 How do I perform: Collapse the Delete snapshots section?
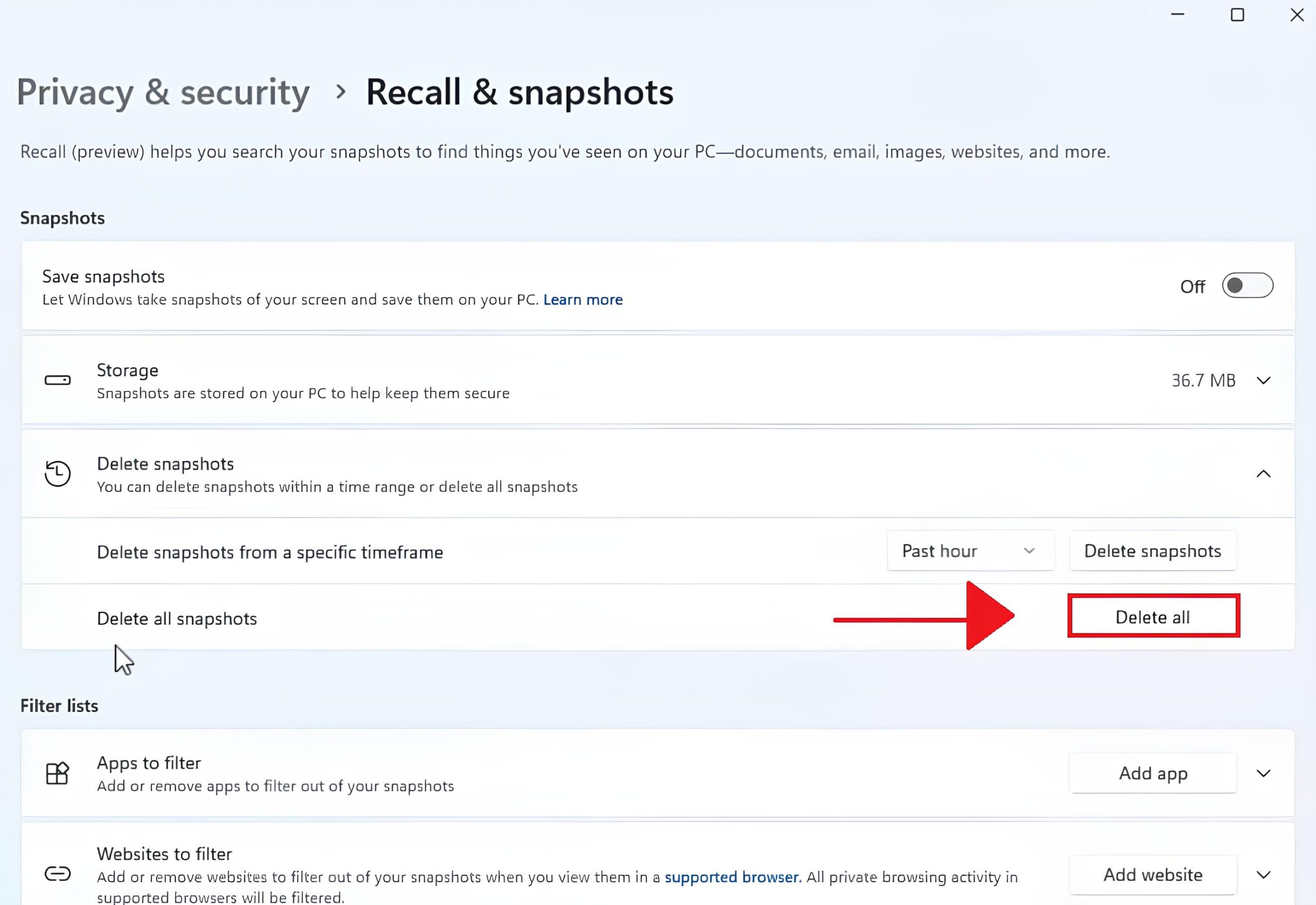click(x=1263, y=474)
